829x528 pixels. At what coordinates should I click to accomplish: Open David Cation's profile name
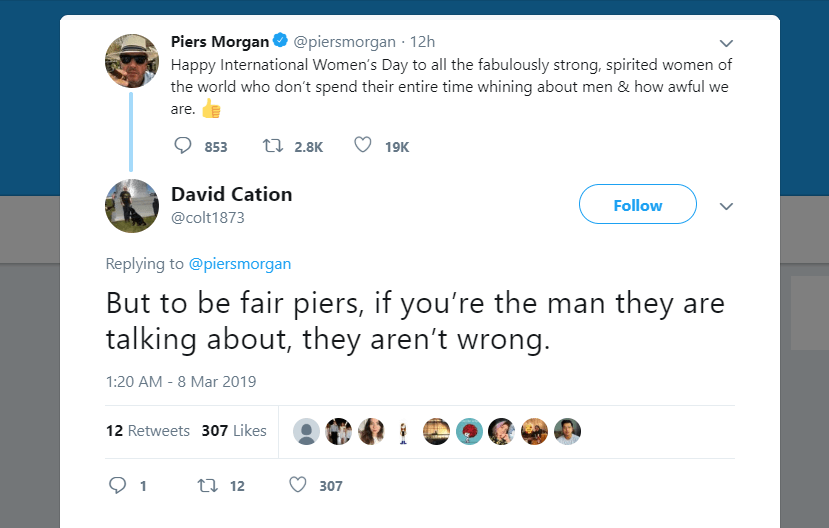tap(232, 194)
